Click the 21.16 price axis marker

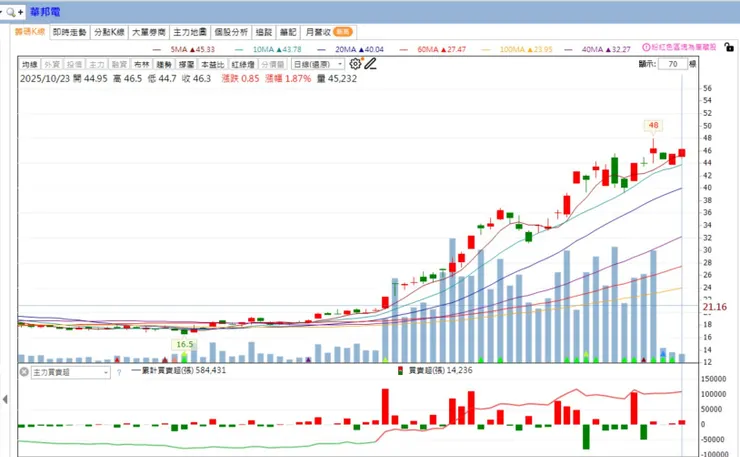pos(715,307)
